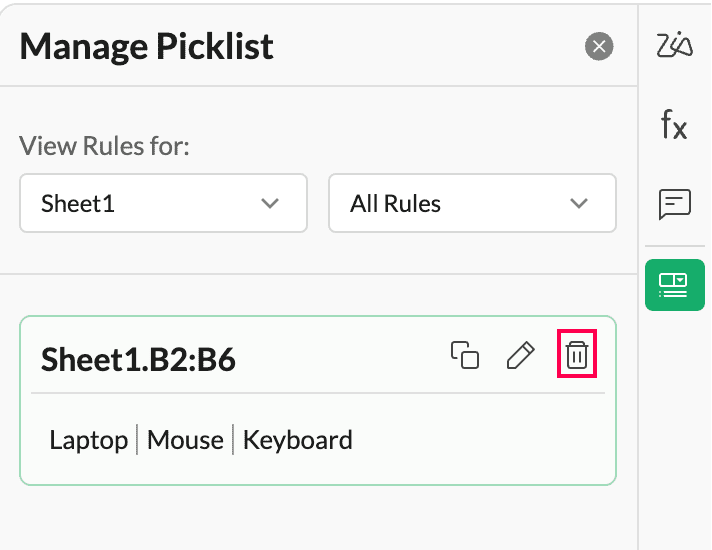The height and width of the screenshot is (550, 712).
Task: Open the fx functions panel in sidebar
Action: (674, 126)
